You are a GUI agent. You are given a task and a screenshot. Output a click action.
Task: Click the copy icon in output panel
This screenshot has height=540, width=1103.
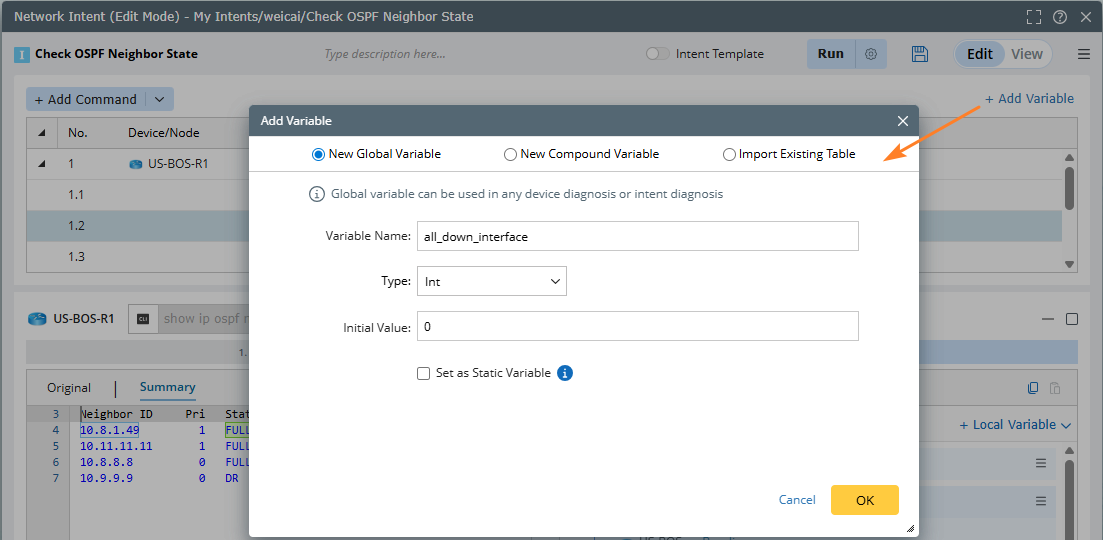(x=1034, y=388)
